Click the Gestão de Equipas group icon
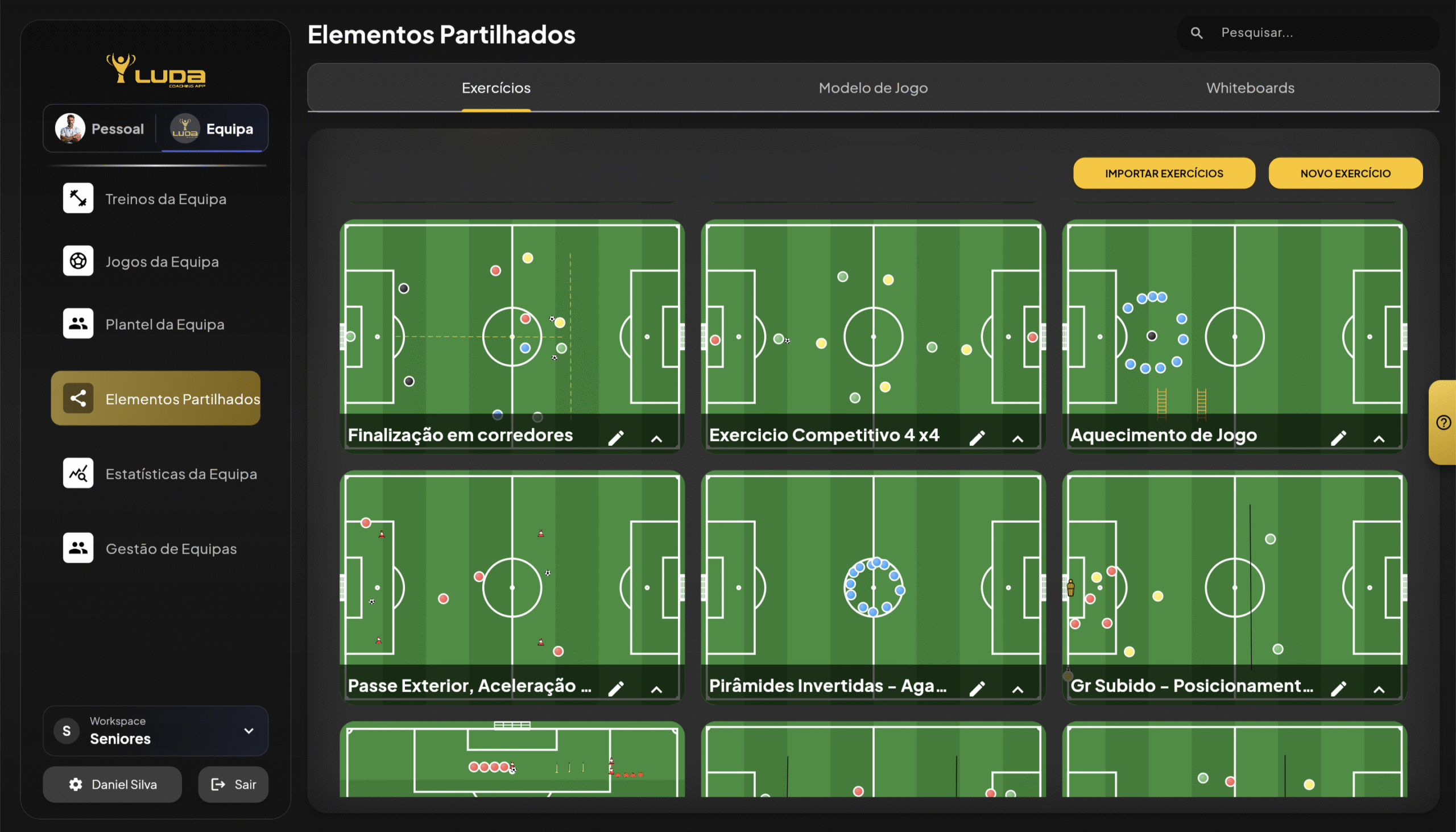 tap(78, 548)
